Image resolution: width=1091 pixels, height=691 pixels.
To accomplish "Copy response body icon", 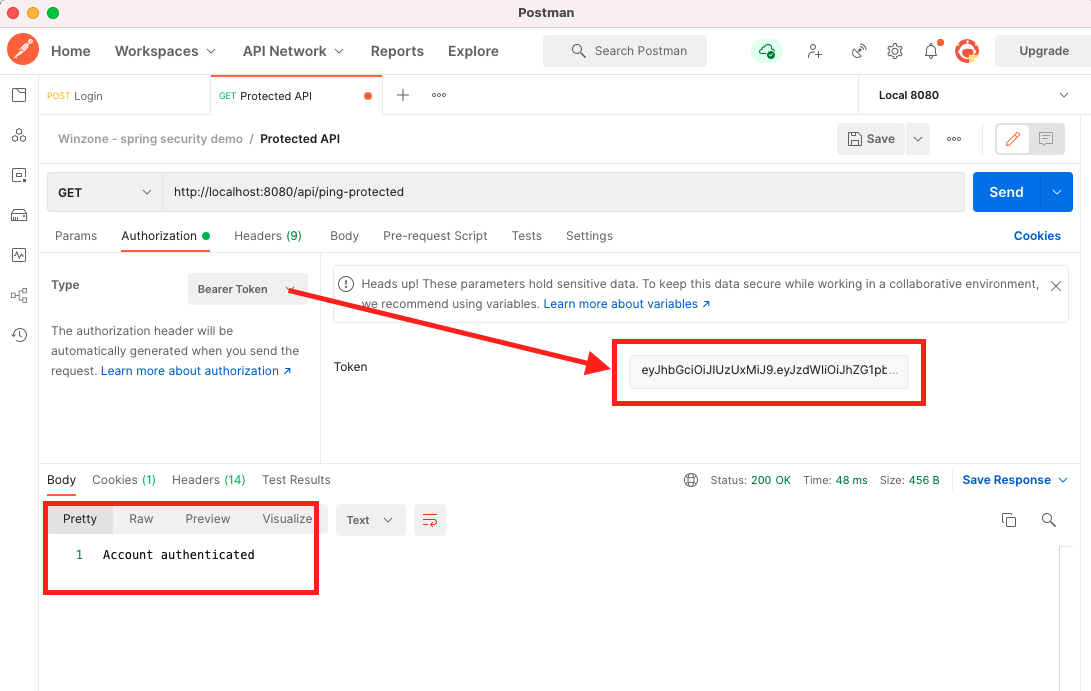I will 1009,520.
